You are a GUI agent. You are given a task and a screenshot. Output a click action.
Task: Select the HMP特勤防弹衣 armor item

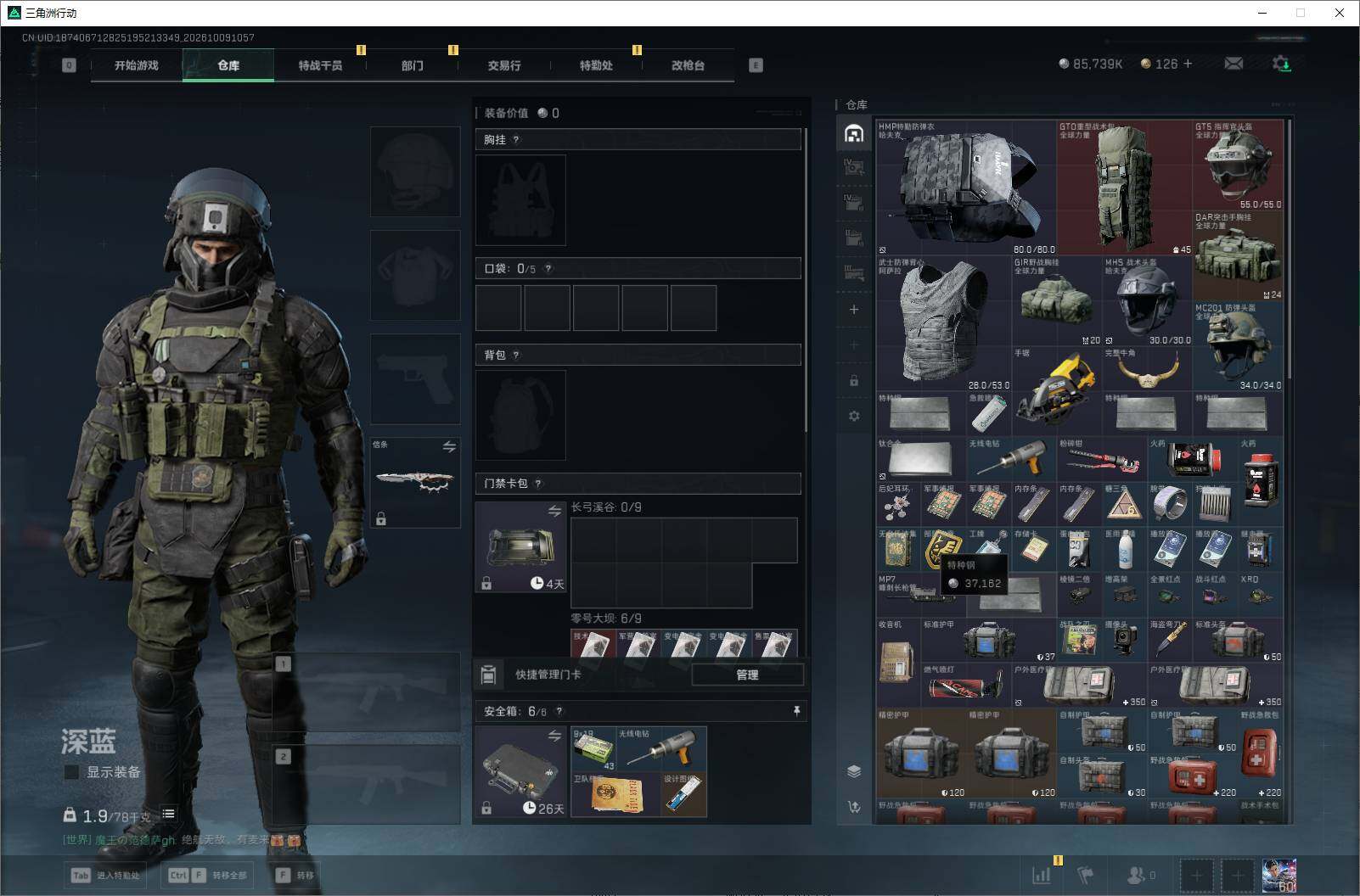coord(966,188)
